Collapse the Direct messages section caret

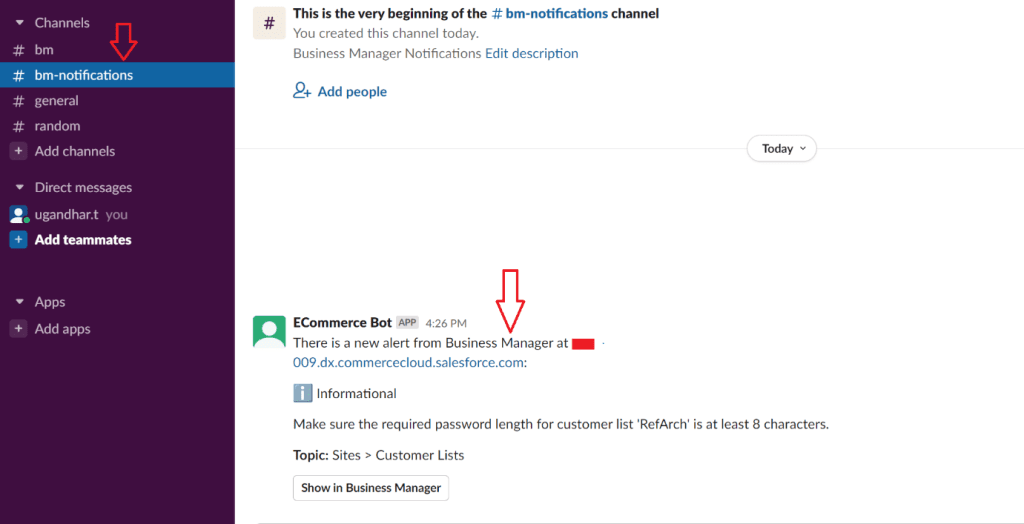18,187
